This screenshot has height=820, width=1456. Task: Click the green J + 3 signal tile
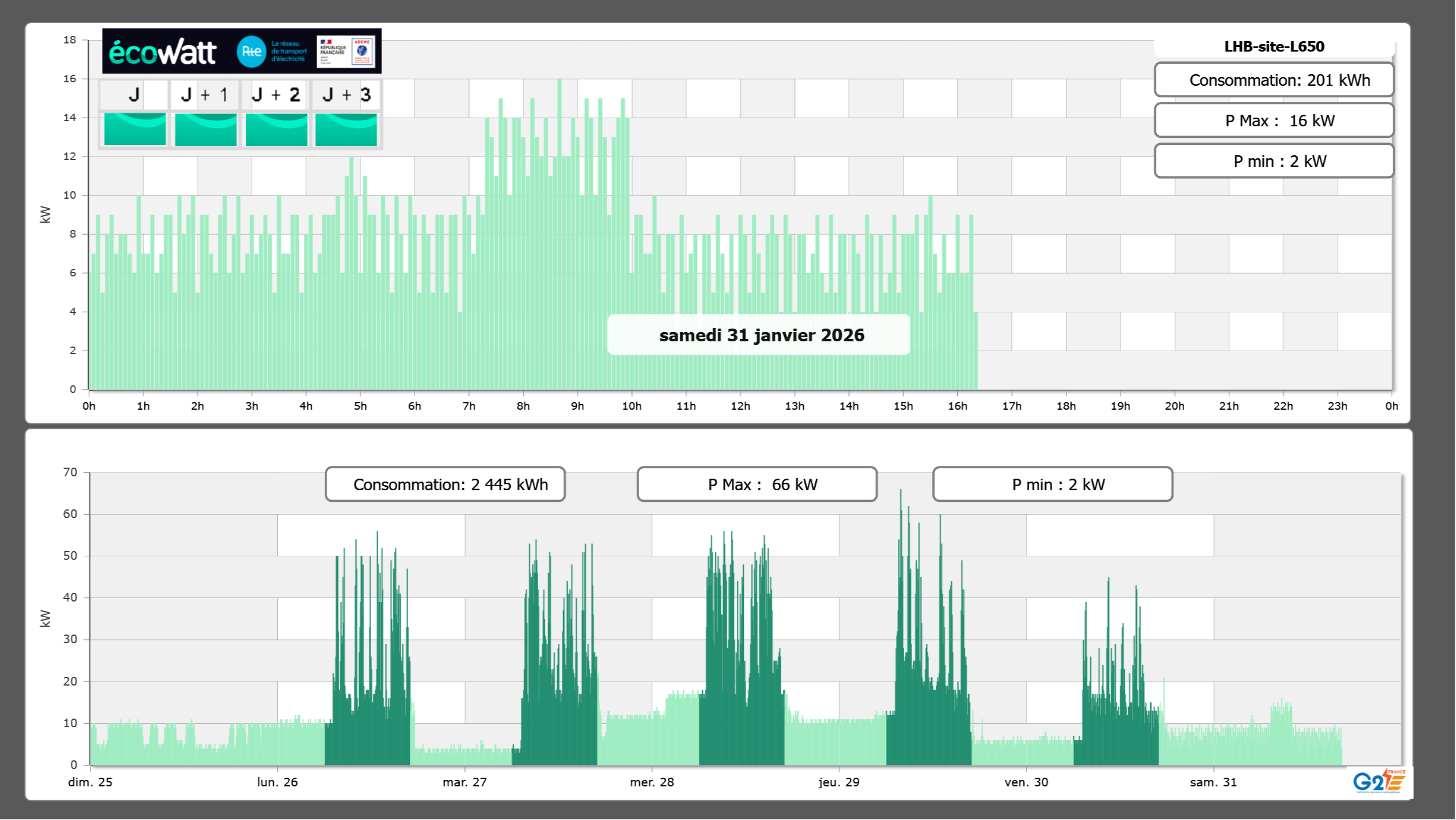(x=346, y=129)
